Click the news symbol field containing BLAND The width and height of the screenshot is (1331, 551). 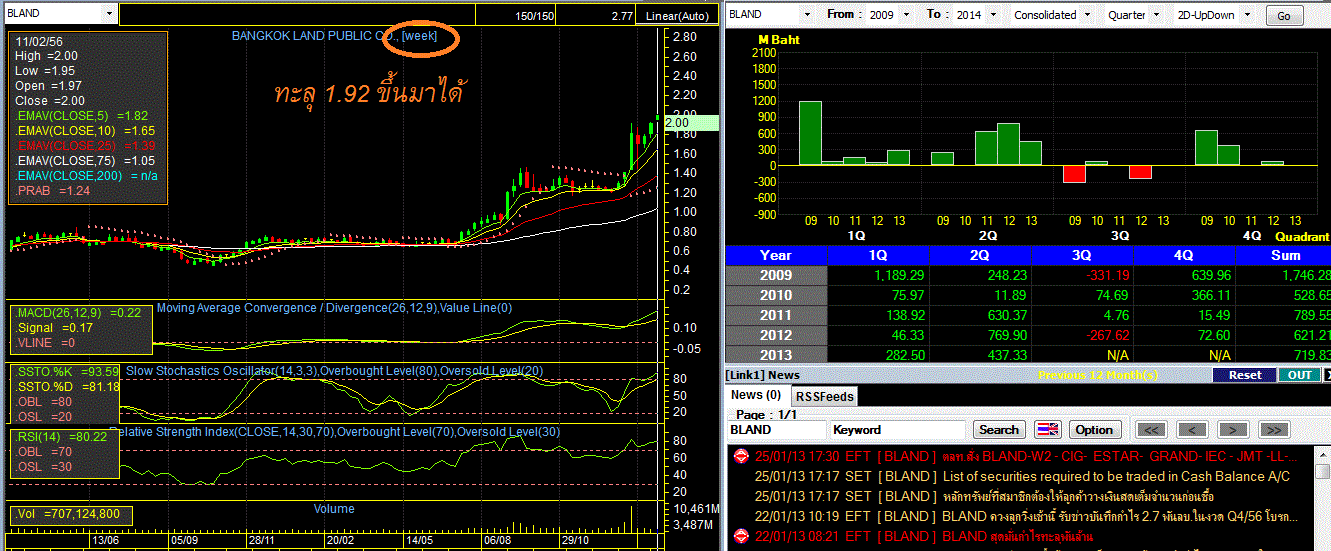pos(776,430)
